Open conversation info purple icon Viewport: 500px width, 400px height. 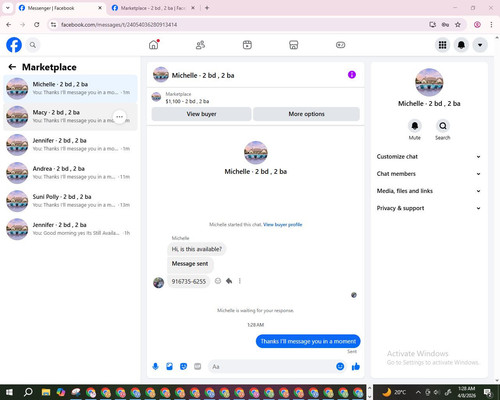click(x=352, y=75)
